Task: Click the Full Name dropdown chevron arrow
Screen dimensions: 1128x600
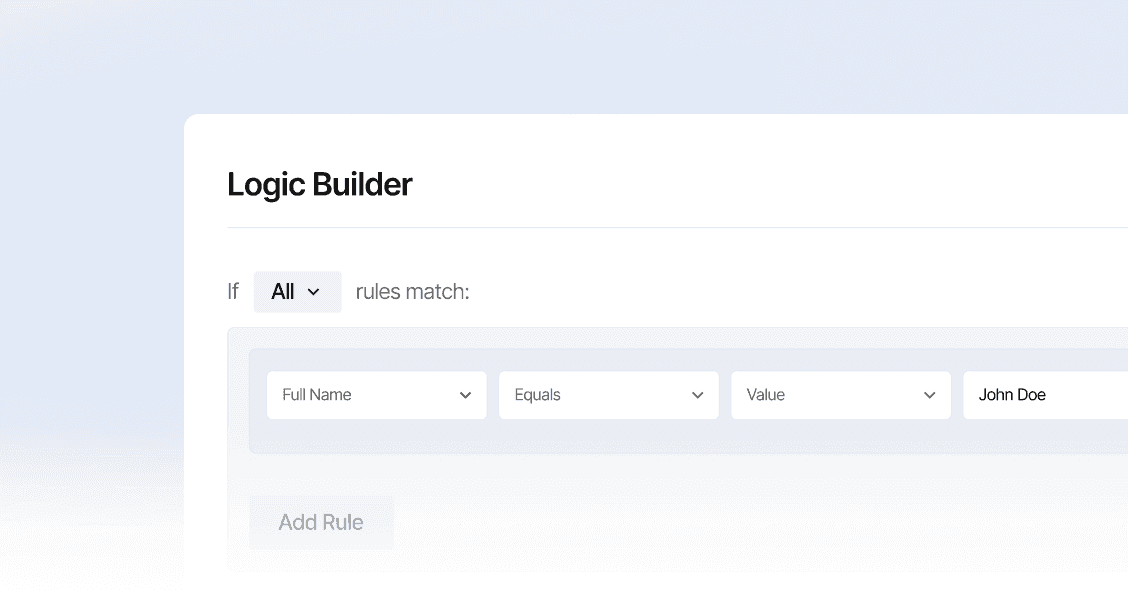Action: (x=465, y=395)
